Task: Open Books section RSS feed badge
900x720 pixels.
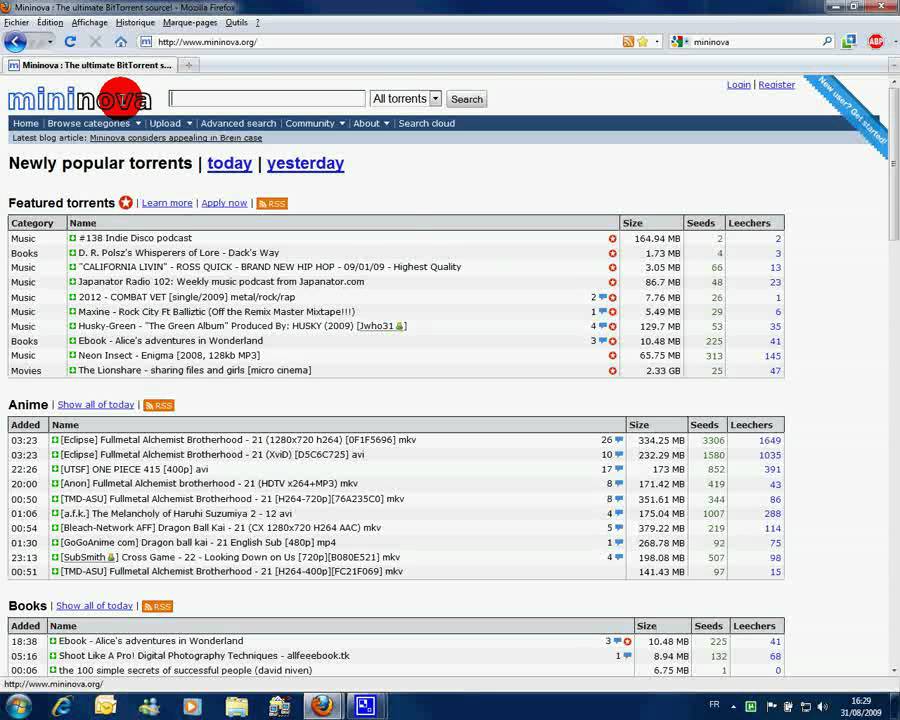Action: coord(157,606)
